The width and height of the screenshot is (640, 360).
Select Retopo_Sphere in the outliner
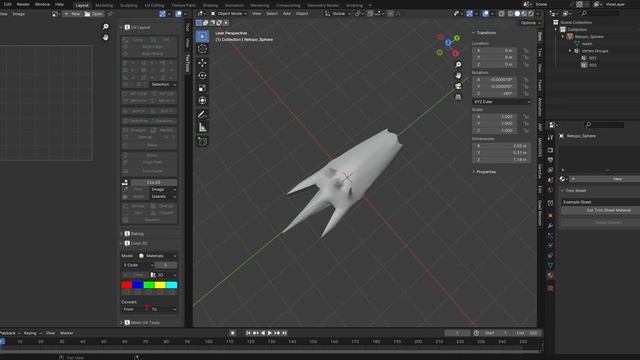pyautogui.click(x=589, y=37)
